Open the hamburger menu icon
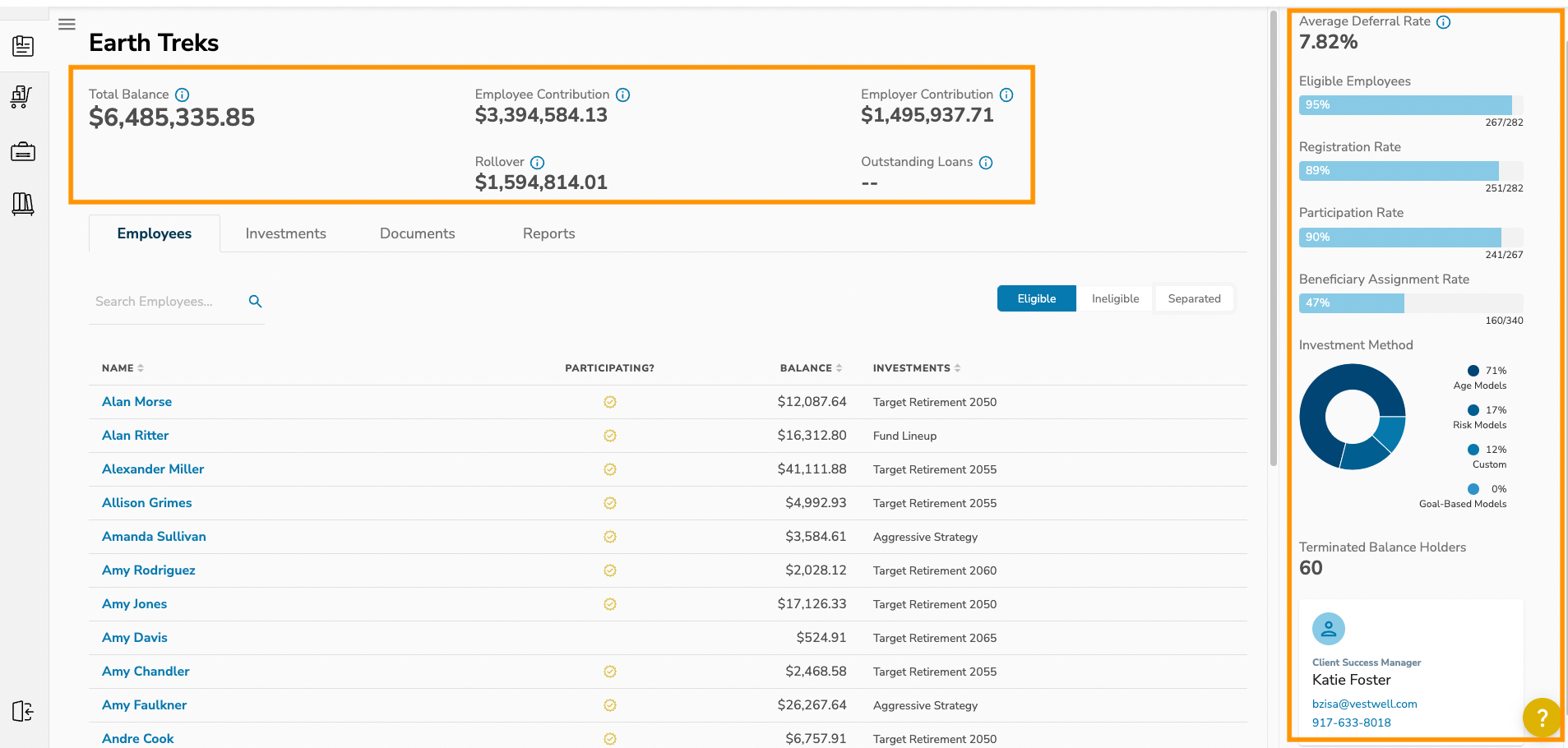This screenshot has height=748, width=1568. [67, 25]
